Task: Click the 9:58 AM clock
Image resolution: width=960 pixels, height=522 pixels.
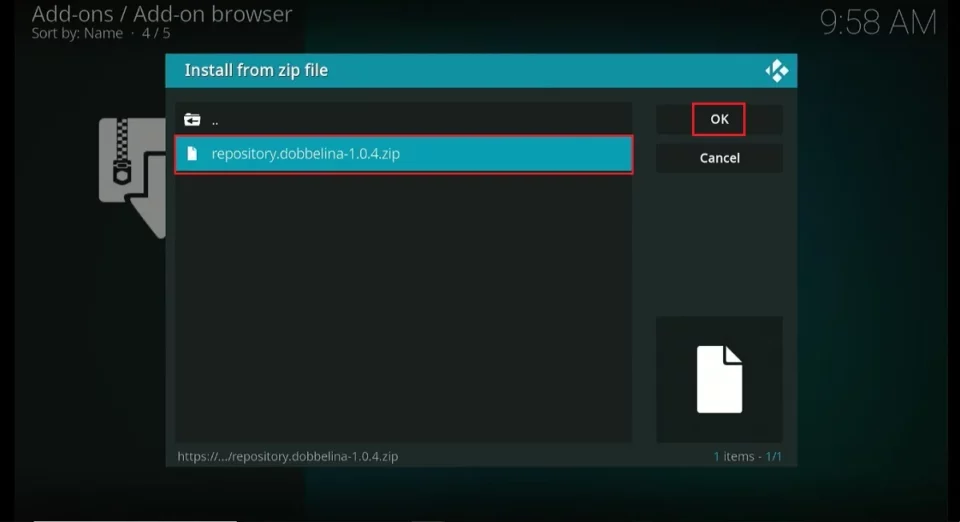Action: (878, 23)
